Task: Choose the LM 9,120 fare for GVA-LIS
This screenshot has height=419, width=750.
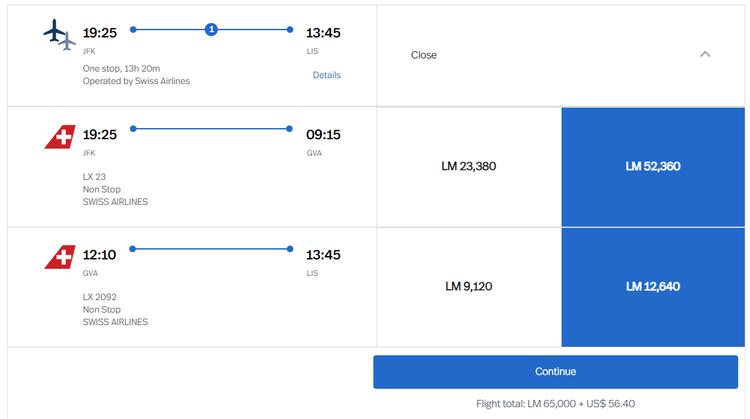Action: click(469, 286)
